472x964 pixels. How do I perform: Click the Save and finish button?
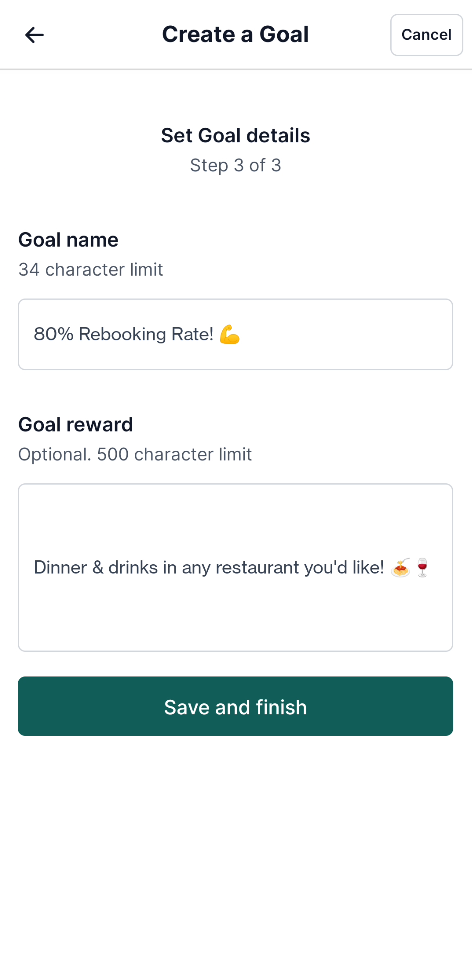point(235,706)
